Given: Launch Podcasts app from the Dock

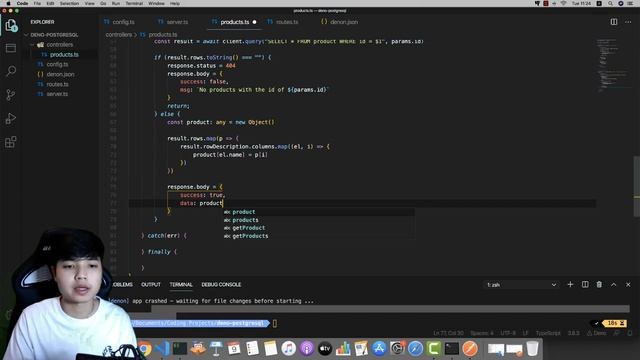Looking at the screenshot, I should 307,349.
